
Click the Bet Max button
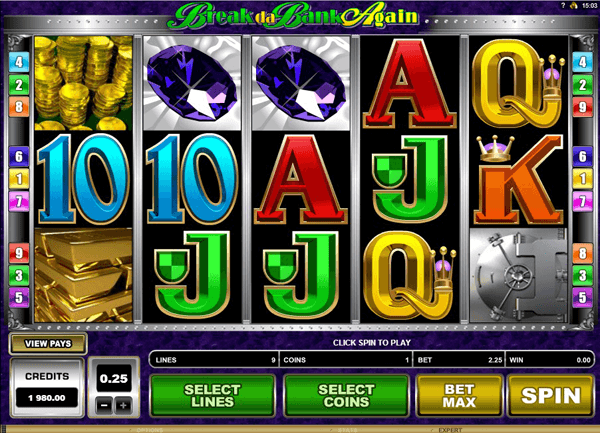point(459,396)
